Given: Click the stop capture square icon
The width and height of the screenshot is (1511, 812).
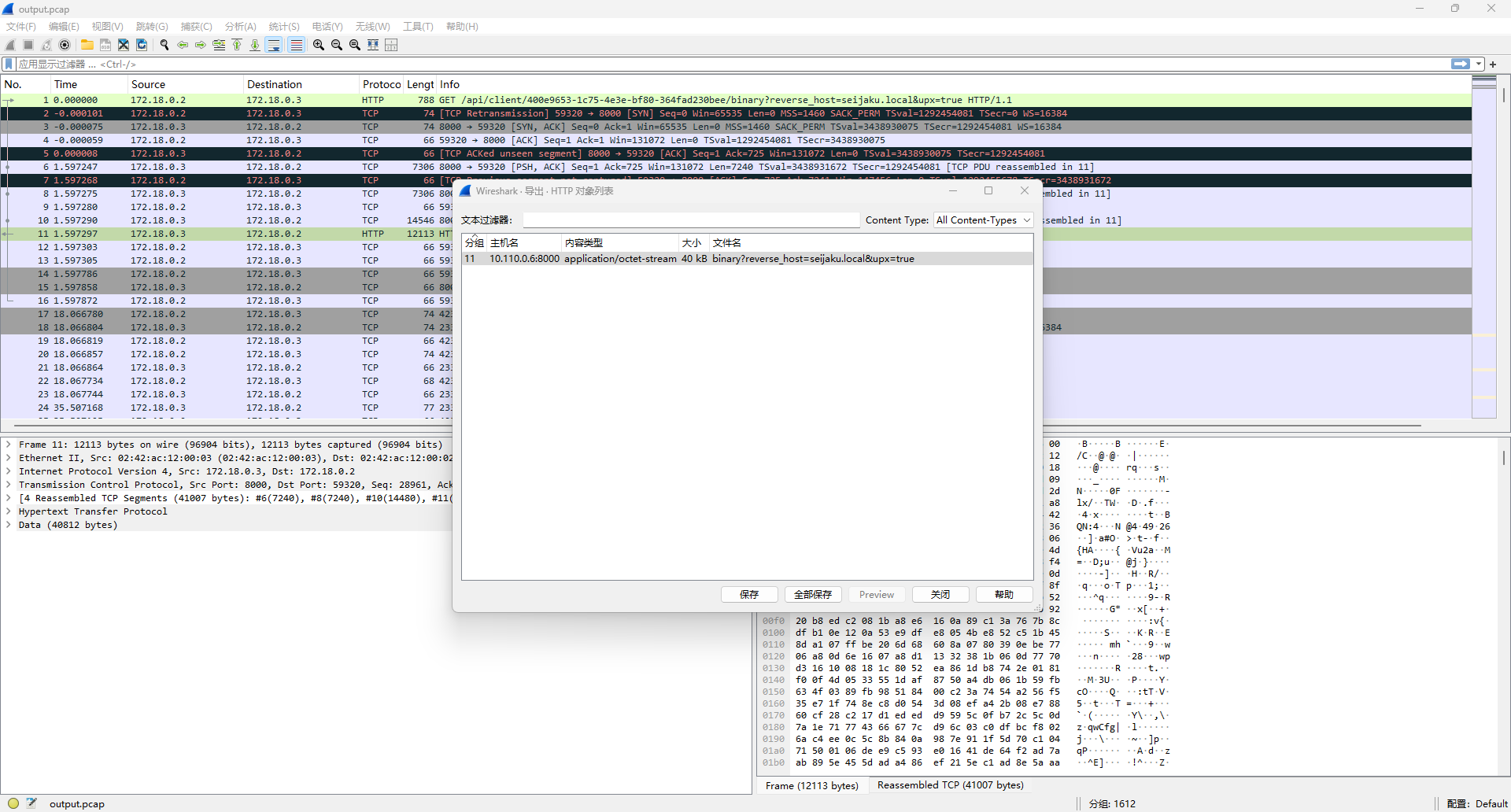Looking at the screenshot, I should click(28, 45).
